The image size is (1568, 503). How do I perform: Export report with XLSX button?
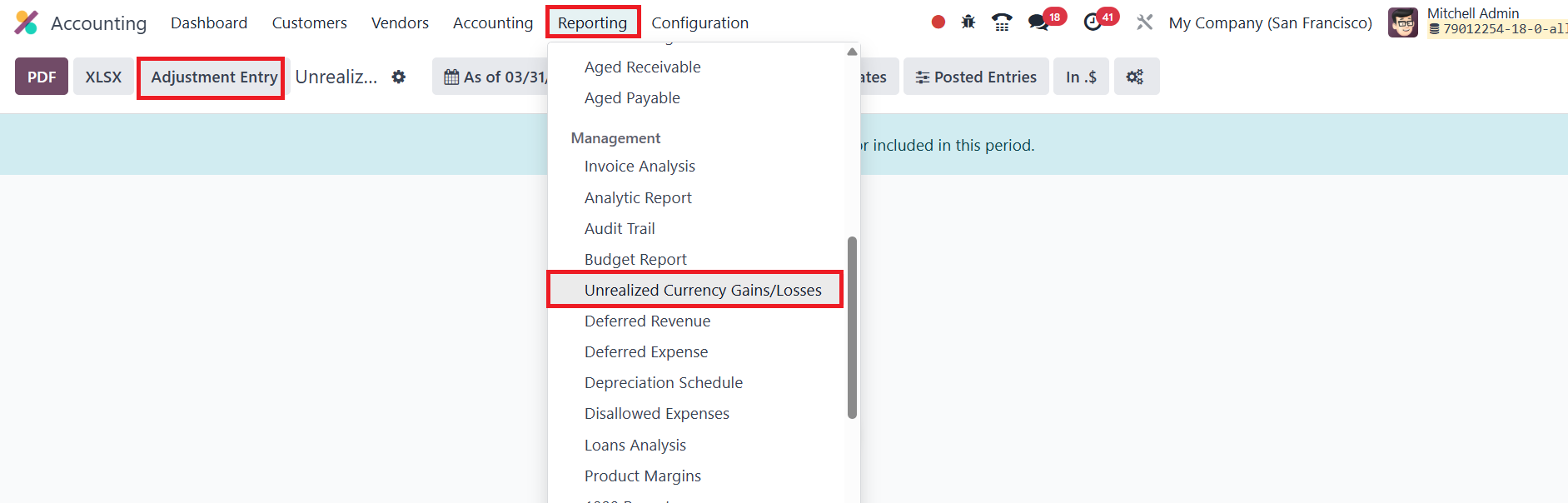pos(103,77)
